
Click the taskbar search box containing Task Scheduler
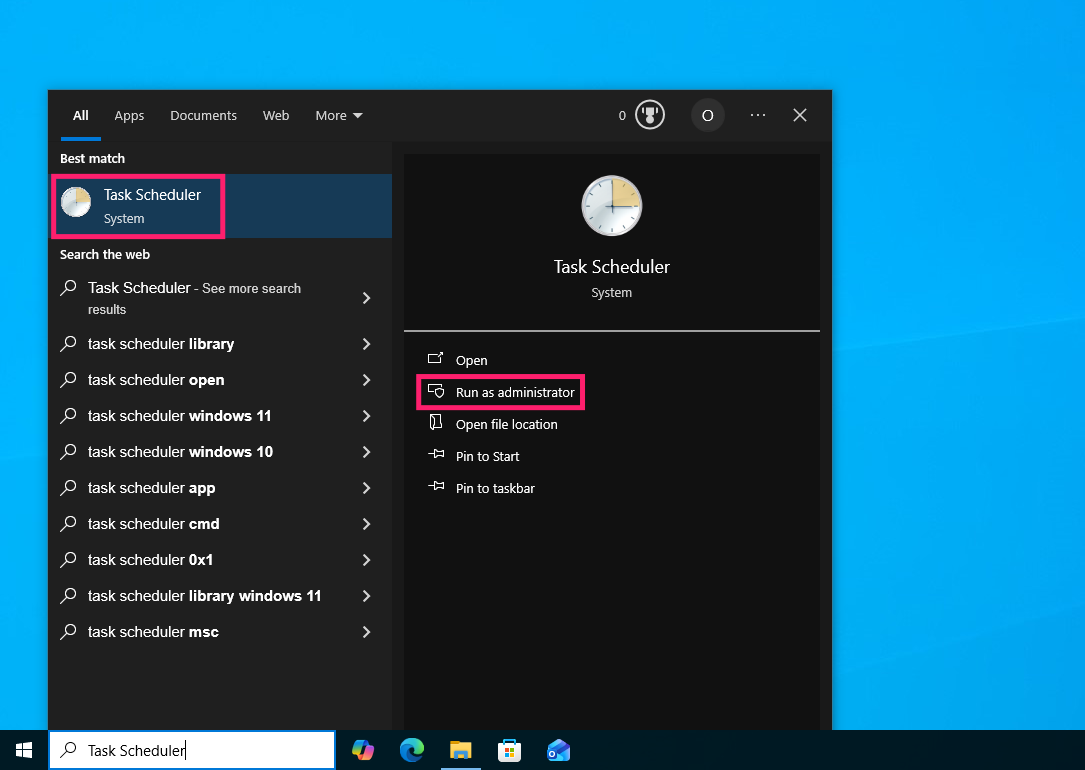click(x=192, y=750)
